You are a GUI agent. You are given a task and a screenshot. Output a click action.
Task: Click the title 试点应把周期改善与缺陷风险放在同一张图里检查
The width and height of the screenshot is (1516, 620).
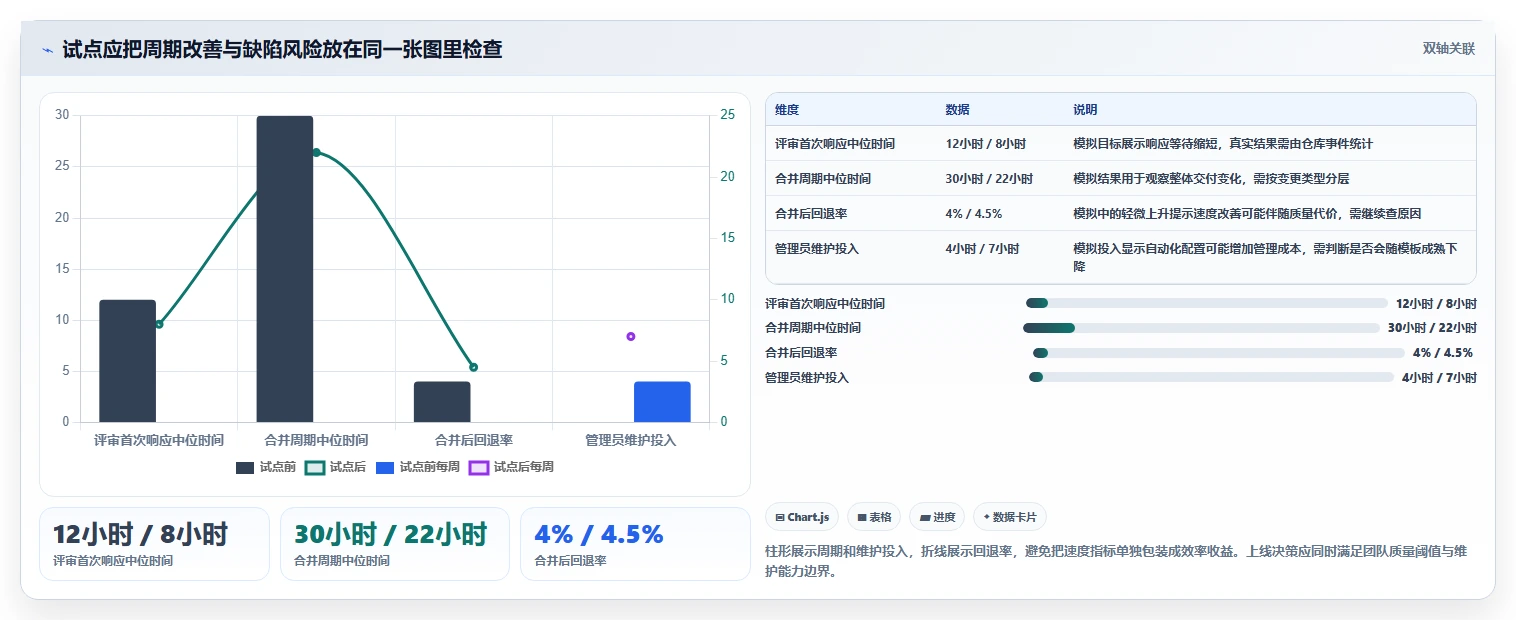tap(282, 49)
